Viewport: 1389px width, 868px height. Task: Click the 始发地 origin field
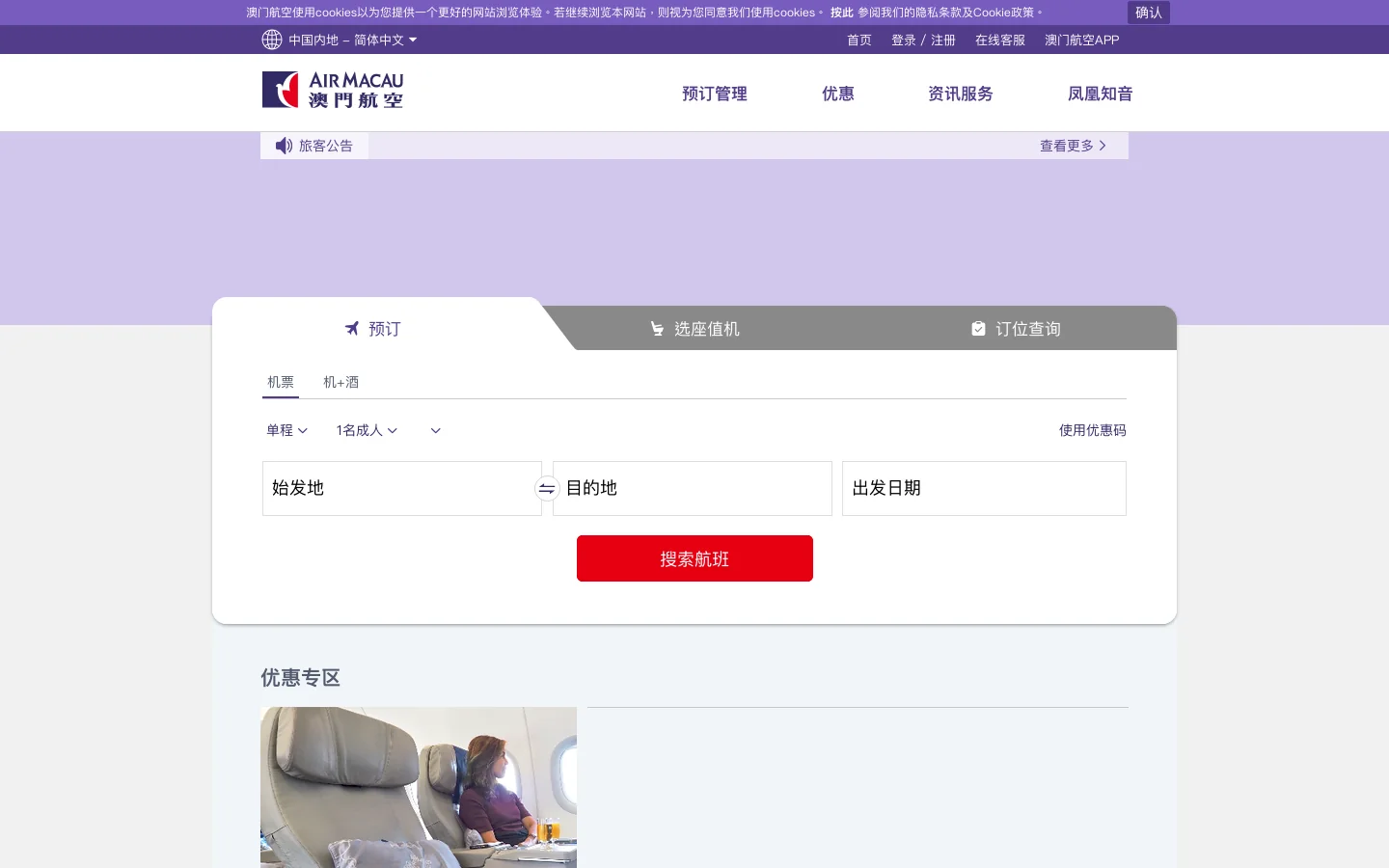[402, 488]
